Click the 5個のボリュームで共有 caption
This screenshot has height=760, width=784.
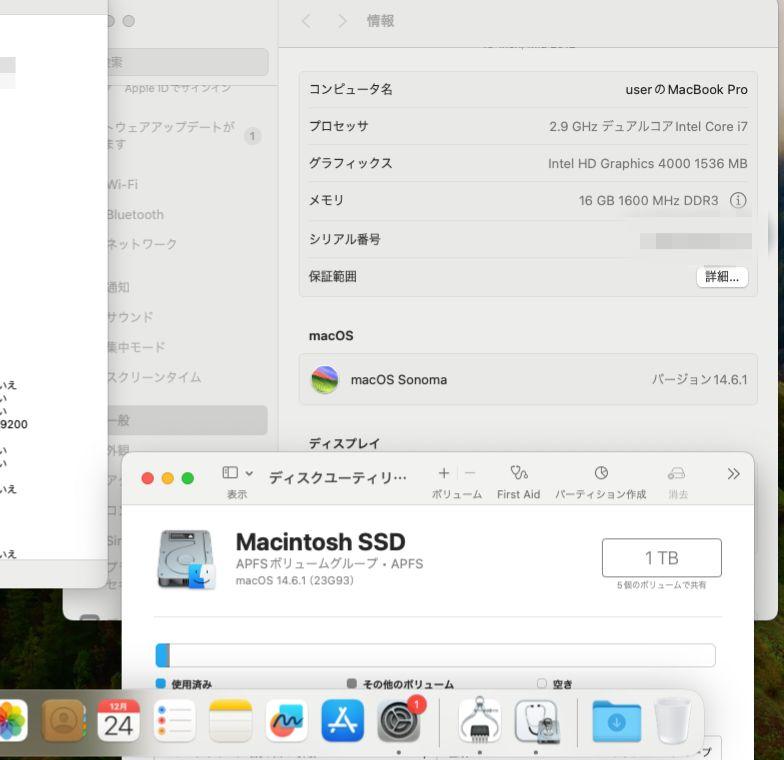[662, 585]
